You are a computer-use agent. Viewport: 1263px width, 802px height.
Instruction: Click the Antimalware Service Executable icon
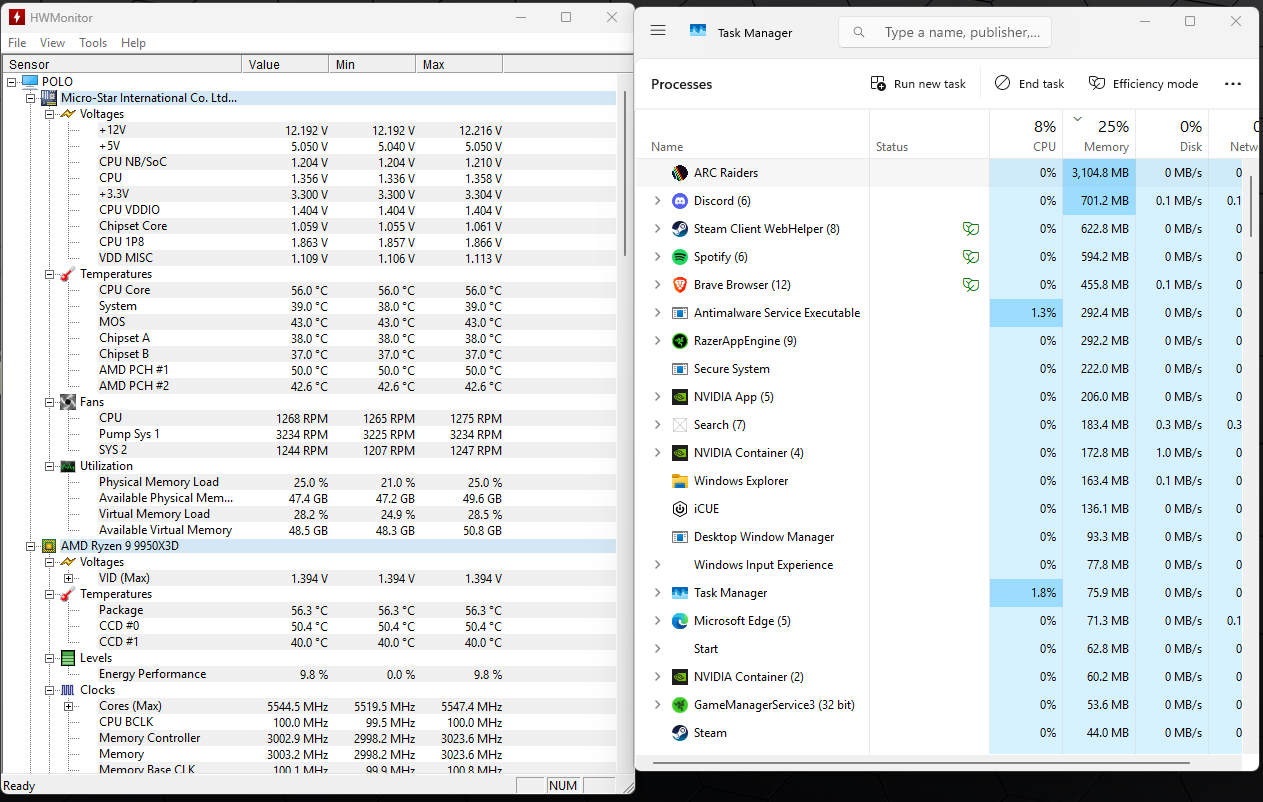click(680, 313)
